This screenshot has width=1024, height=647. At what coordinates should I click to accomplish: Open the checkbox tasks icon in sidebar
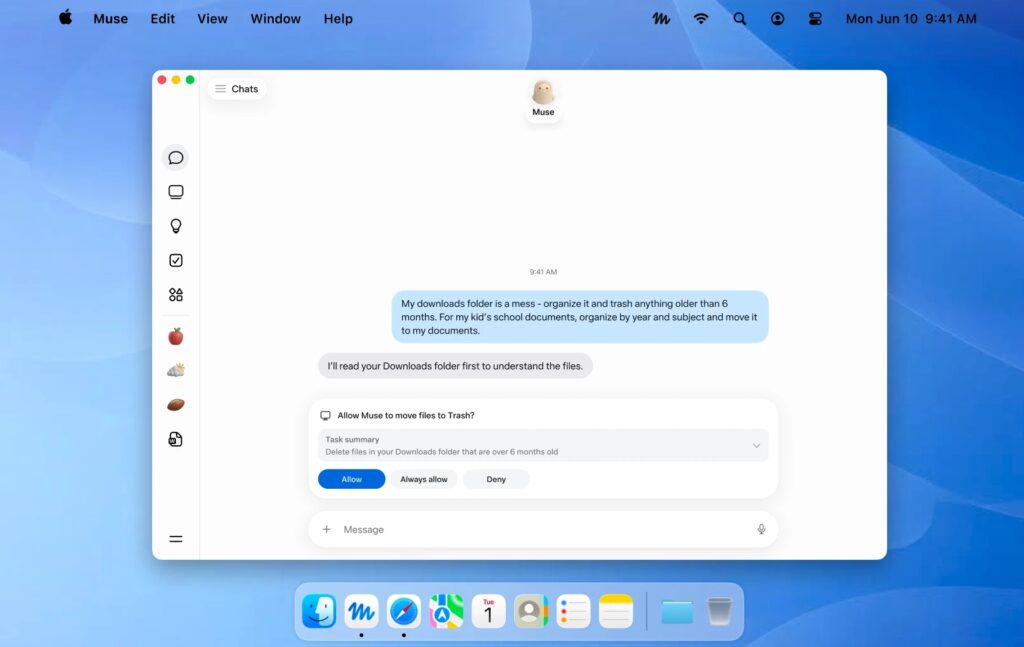pyautogui.click(x=176, y=260)
